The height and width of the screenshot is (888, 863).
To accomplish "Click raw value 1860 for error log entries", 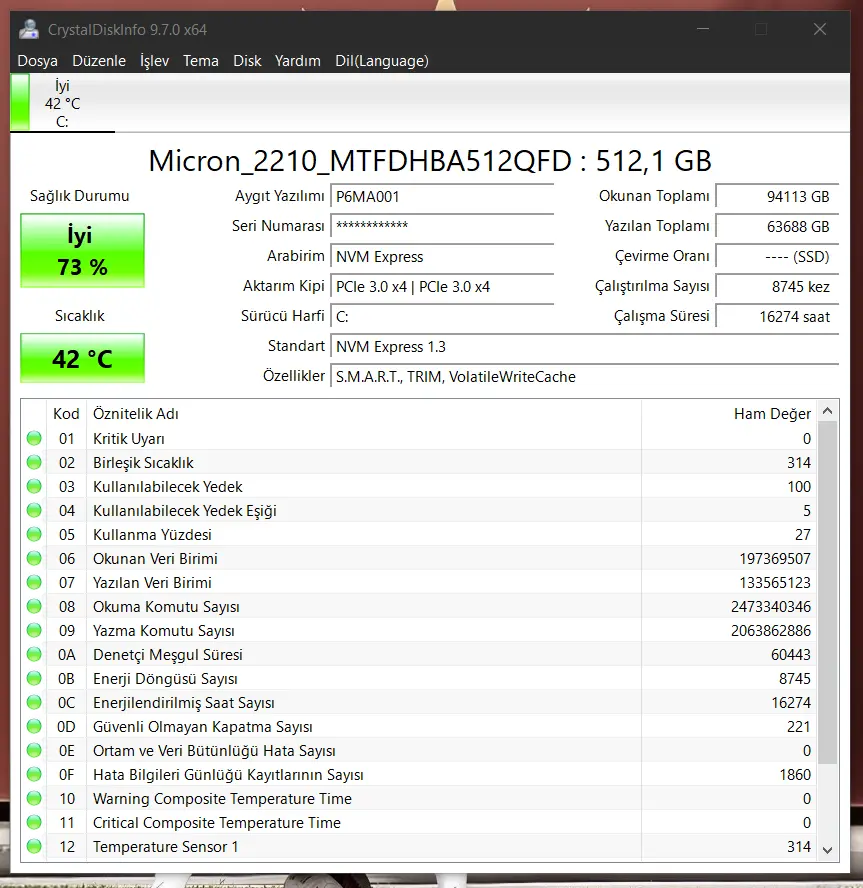I will [795, 775].
